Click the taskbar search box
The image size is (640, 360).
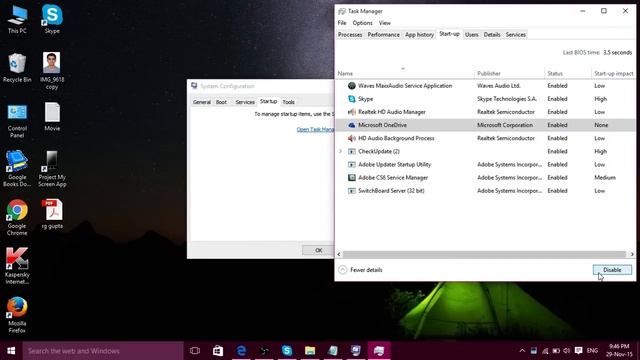[103, 351]
